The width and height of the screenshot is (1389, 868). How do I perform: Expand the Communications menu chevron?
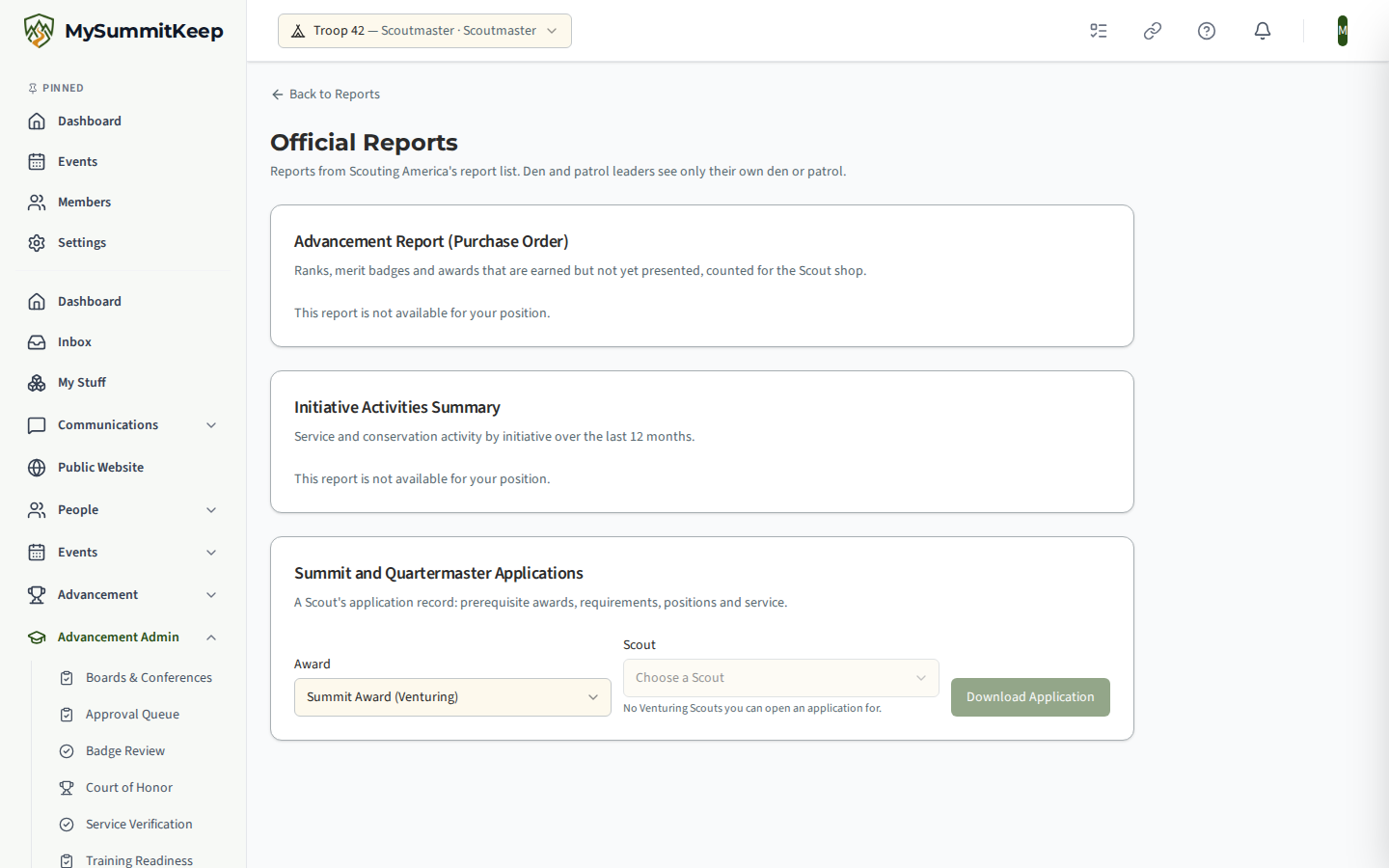tap(211, 425)
